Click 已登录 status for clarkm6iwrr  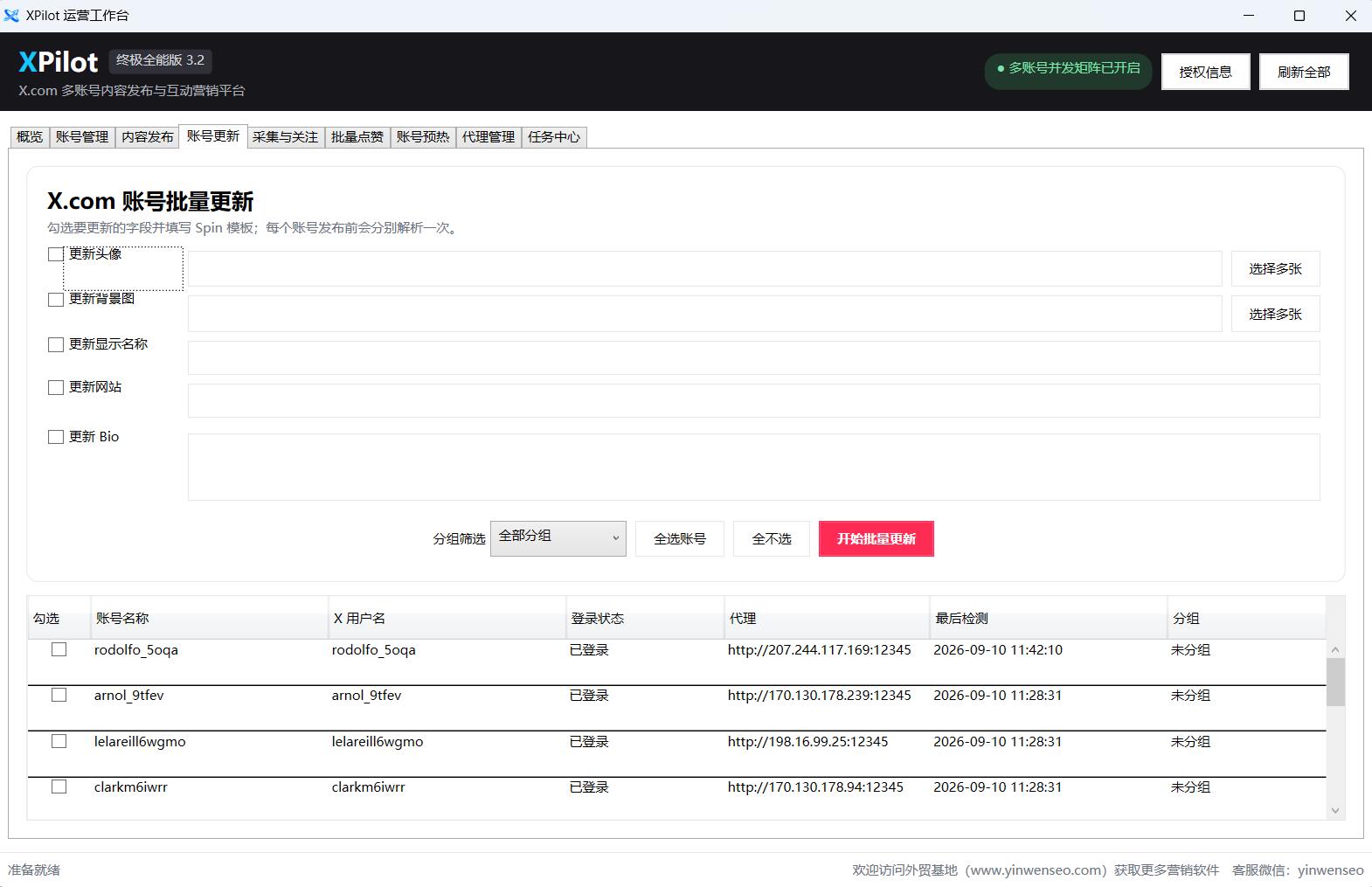click(x=589, y=787)
